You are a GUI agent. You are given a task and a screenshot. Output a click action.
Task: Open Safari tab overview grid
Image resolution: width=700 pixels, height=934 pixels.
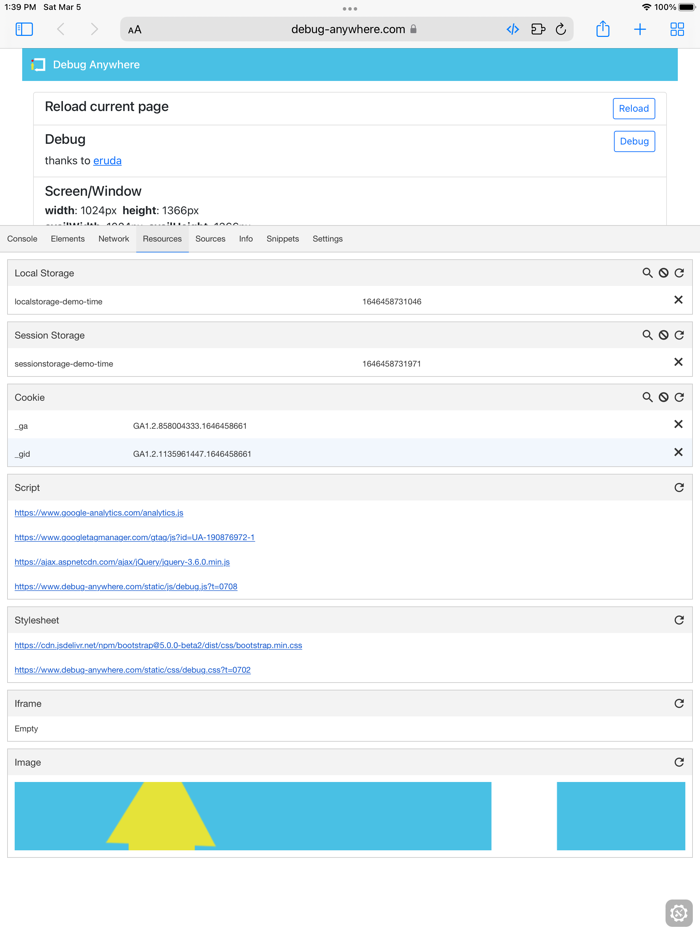[679, 29]
